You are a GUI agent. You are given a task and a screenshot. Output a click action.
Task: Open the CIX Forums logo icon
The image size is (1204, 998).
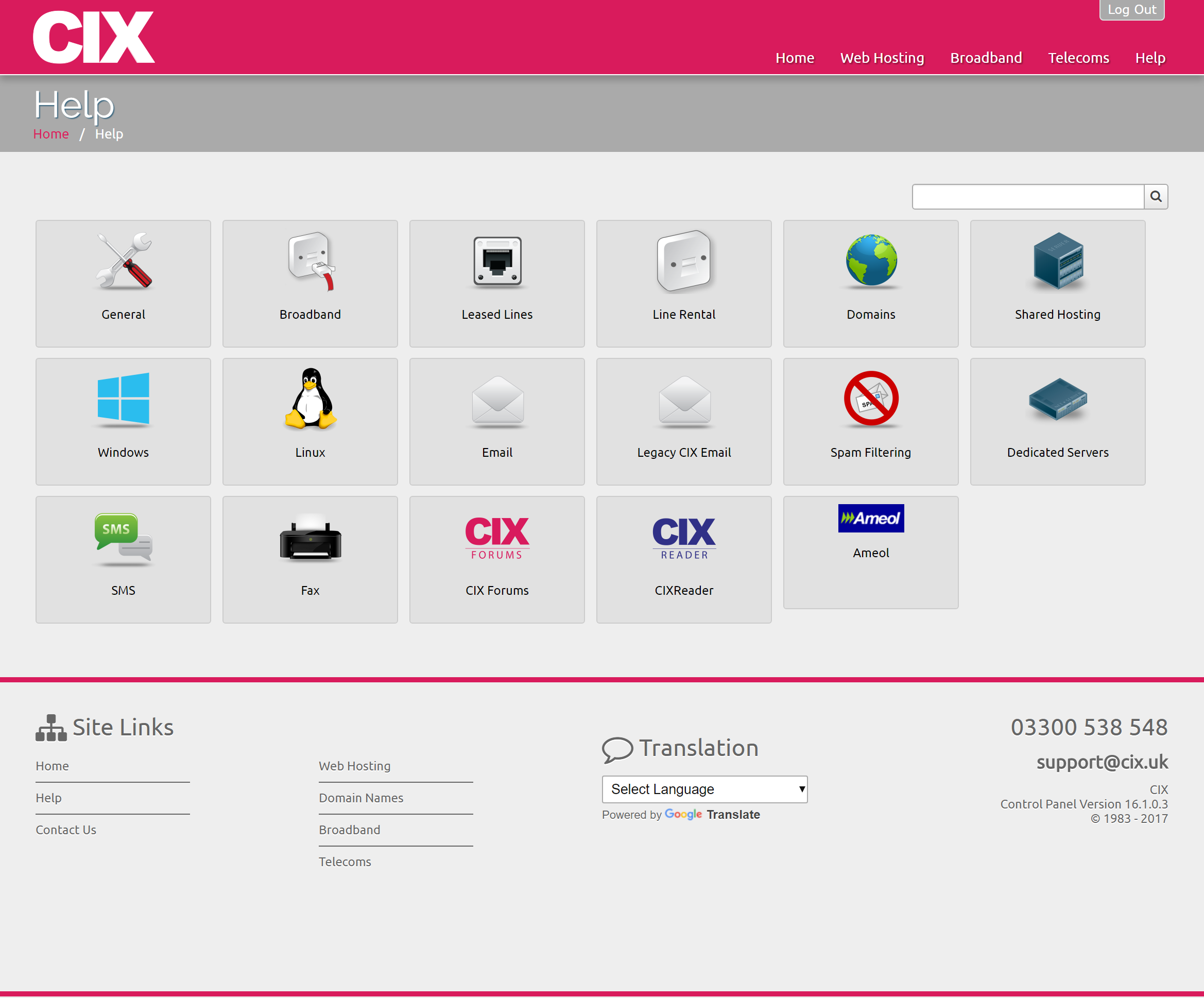(497, 538)
